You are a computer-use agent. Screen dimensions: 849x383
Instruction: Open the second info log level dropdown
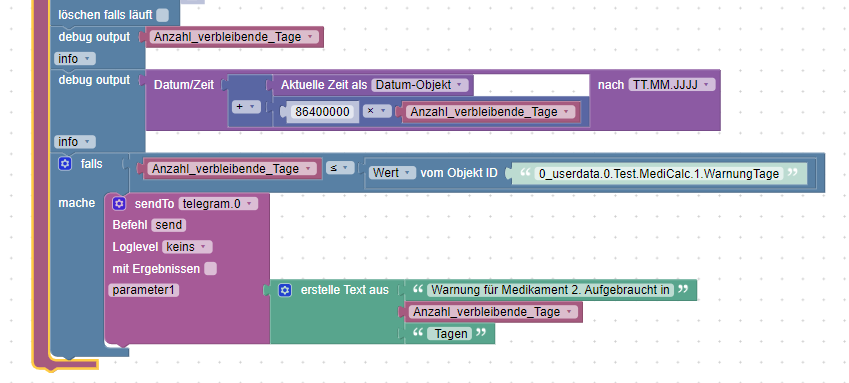(x=75, y=142)
